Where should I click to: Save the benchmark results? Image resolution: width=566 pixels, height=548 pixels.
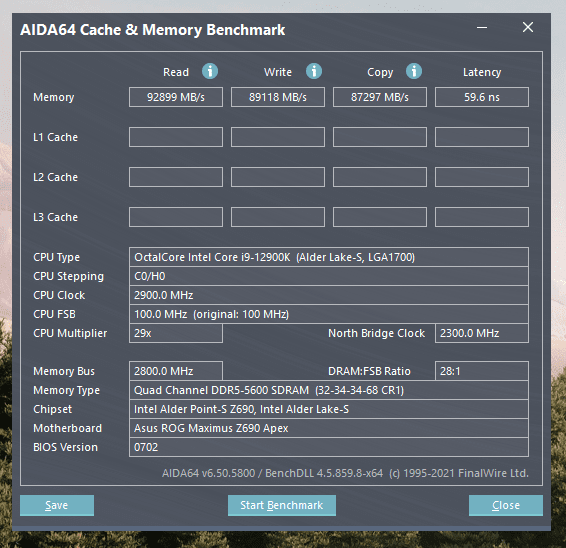point(57,505)
